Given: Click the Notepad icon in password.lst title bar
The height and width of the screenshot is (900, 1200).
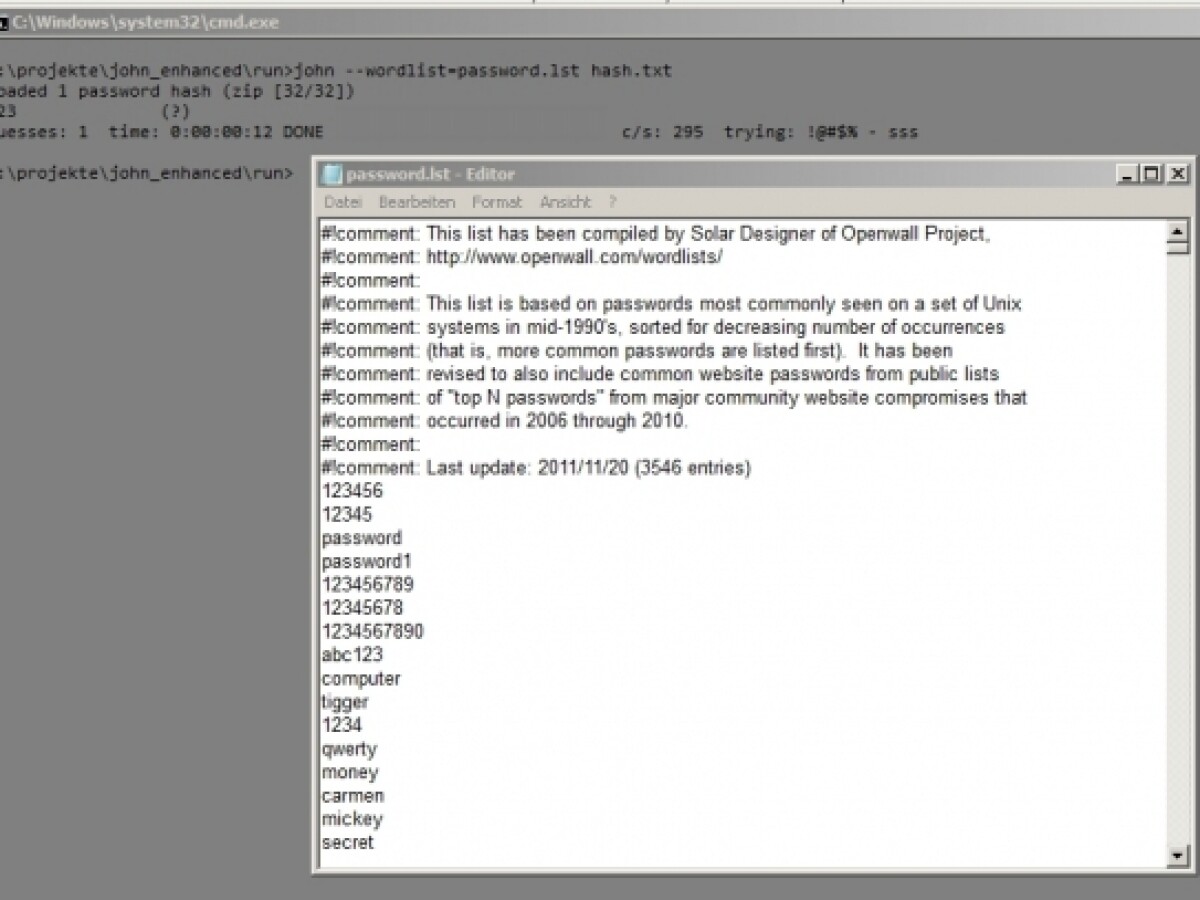Looking at the screenshot, I should point(331,175).
